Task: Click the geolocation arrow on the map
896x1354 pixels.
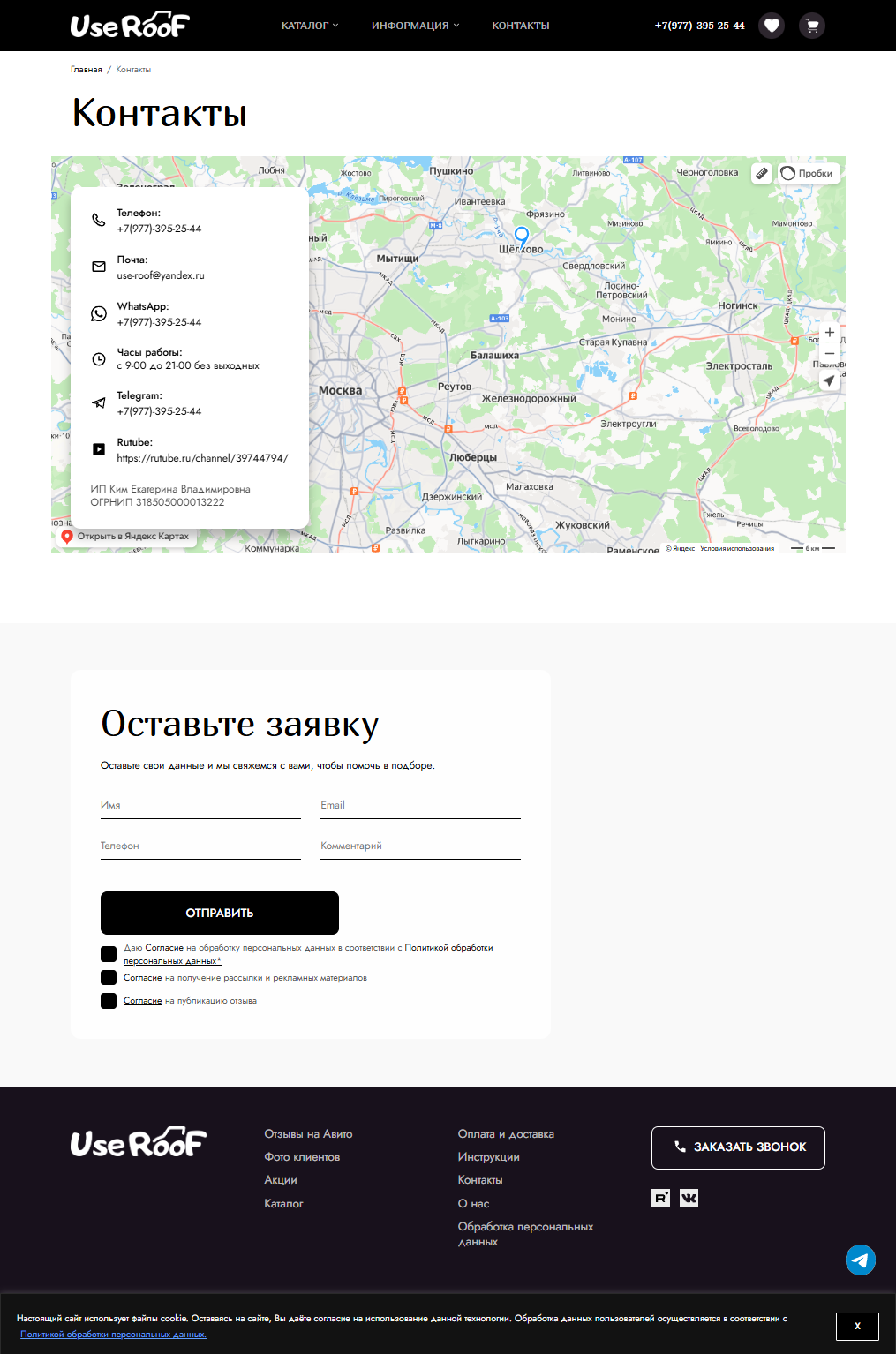Action: tap(828, 380)
